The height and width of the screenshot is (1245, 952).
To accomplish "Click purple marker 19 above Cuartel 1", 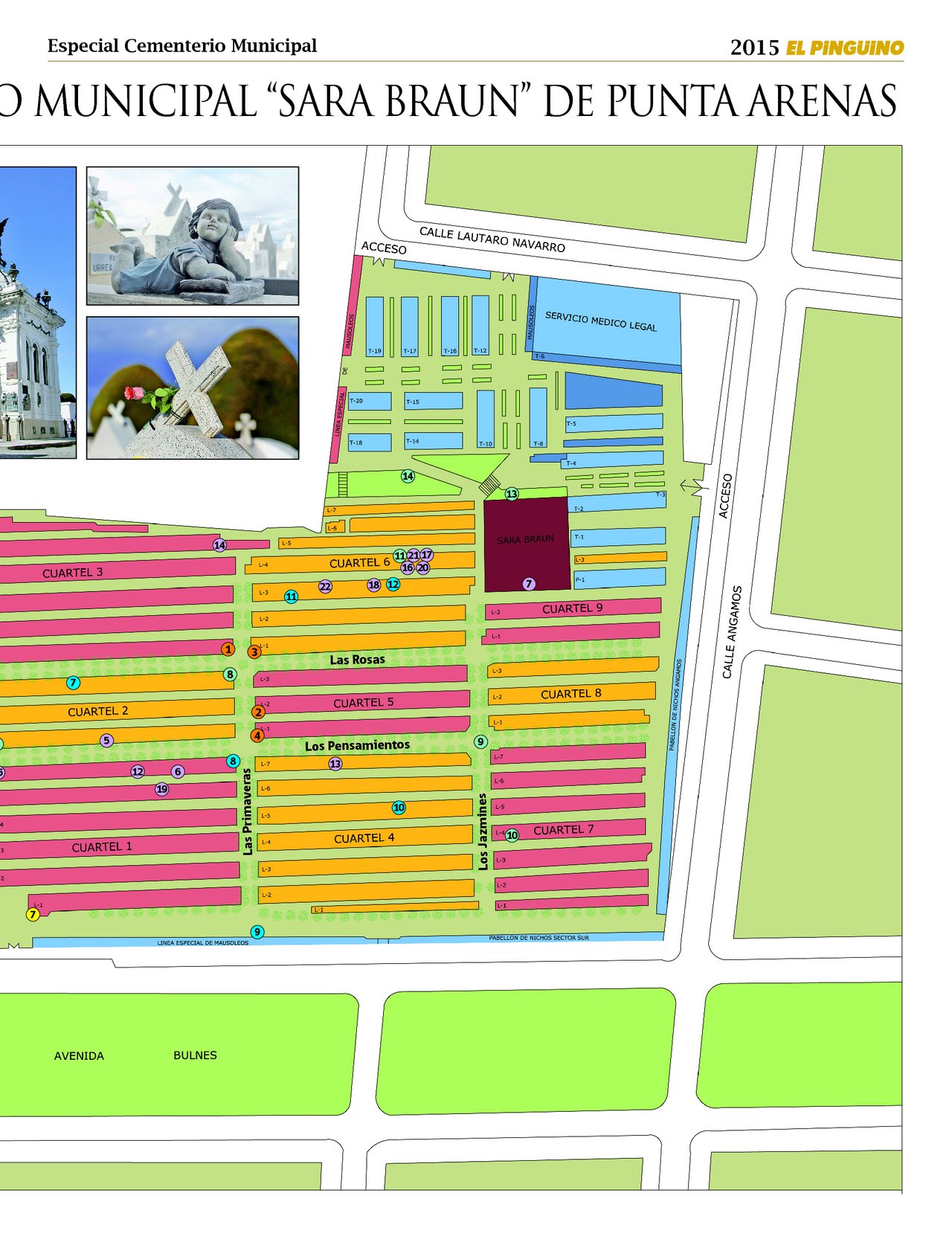I will (161, 789).
